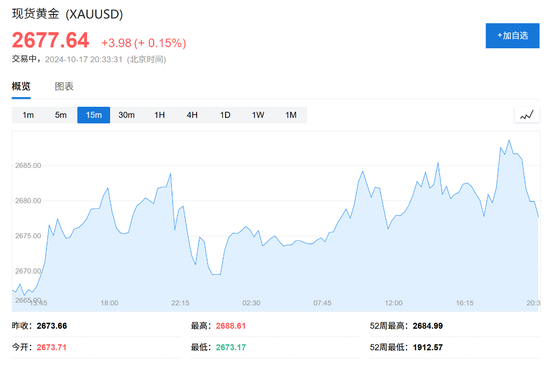Click the +加自选 add-to-watchlist button

[x=512, y=35]
